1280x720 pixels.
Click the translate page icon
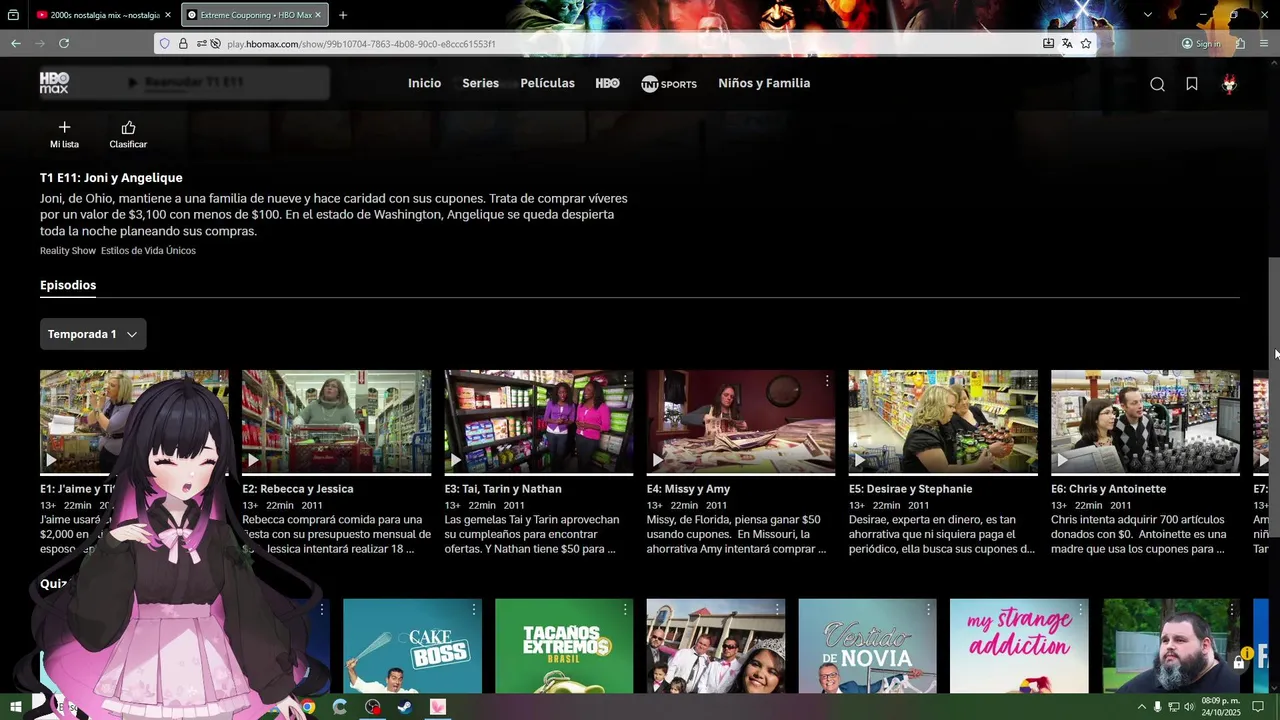pos(1067,44)
